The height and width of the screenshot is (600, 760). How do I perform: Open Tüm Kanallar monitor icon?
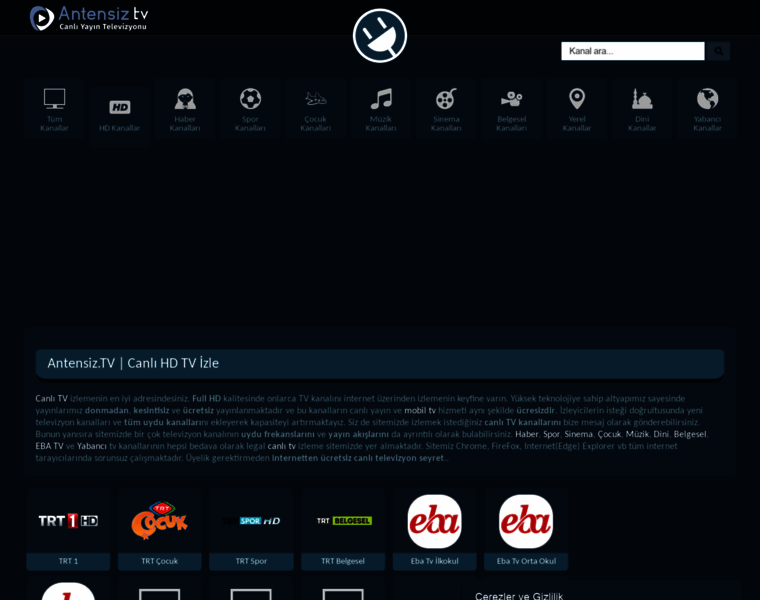pyautogui.click(x=54, y=98)
